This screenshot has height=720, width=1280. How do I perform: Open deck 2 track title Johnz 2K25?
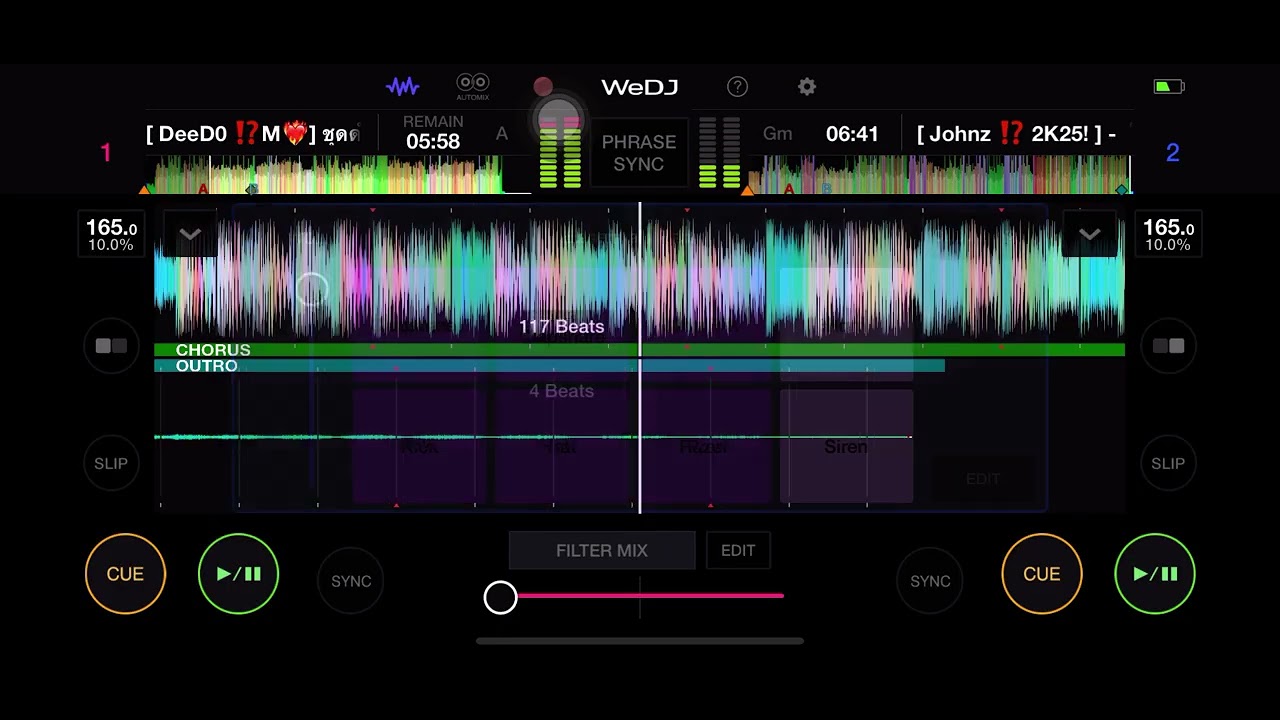(1016, 134)
